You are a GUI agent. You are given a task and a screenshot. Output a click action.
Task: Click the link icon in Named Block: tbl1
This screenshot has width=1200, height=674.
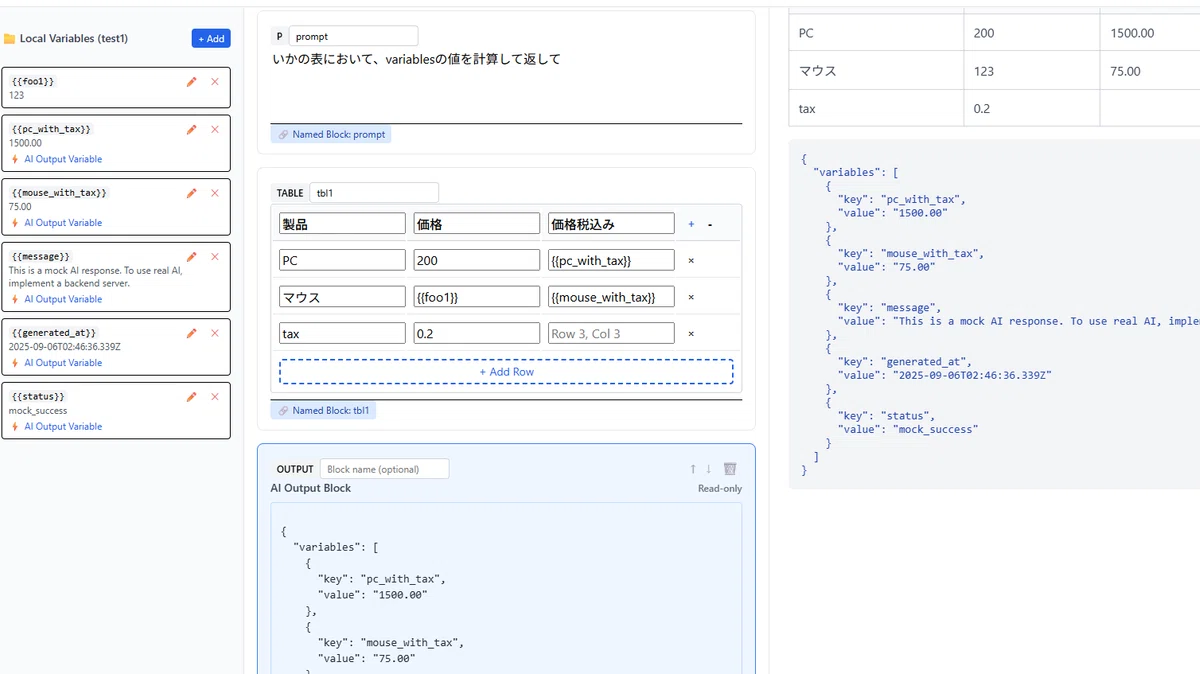coord(283,410)
